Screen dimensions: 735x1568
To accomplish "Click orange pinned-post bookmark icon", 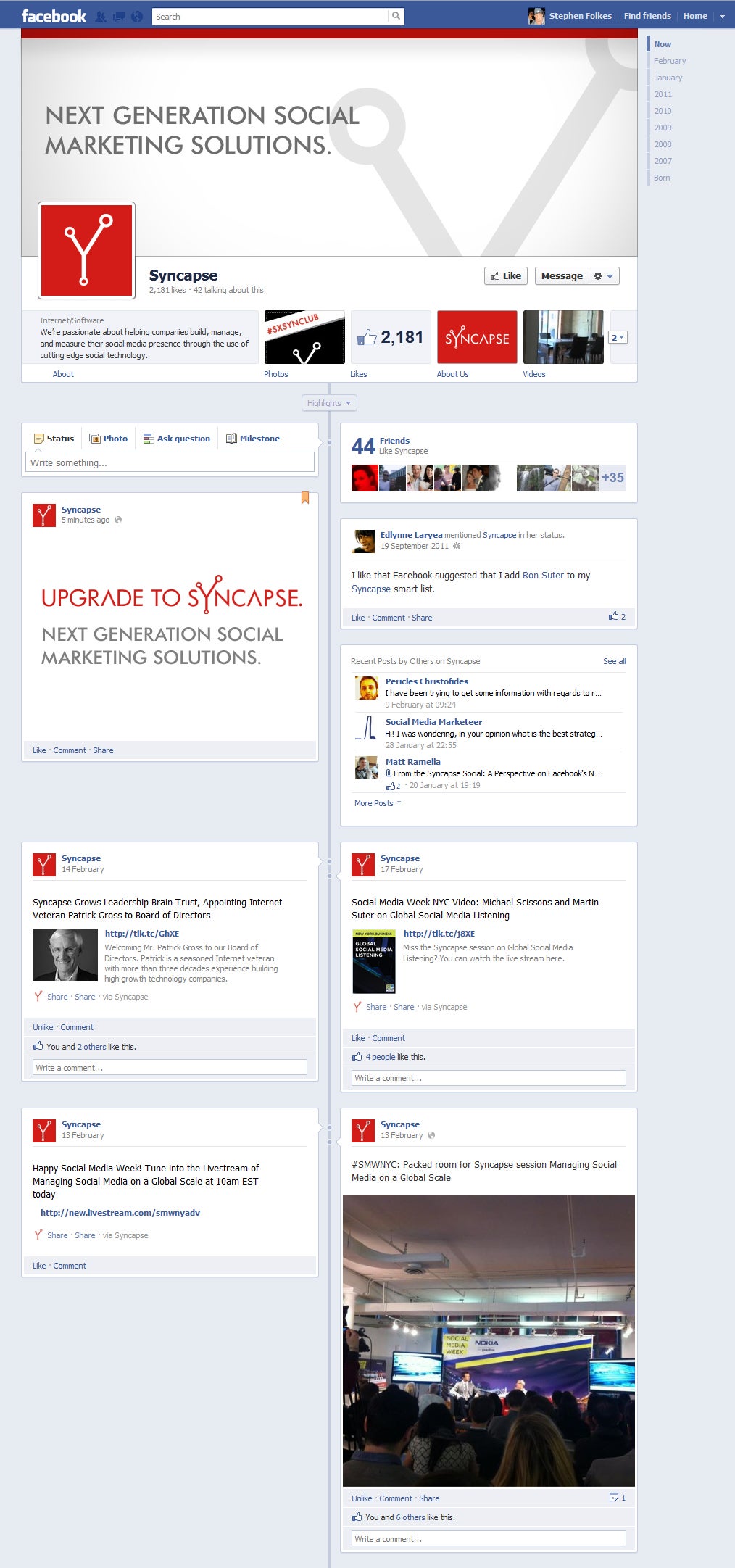I will coord(305,498).
